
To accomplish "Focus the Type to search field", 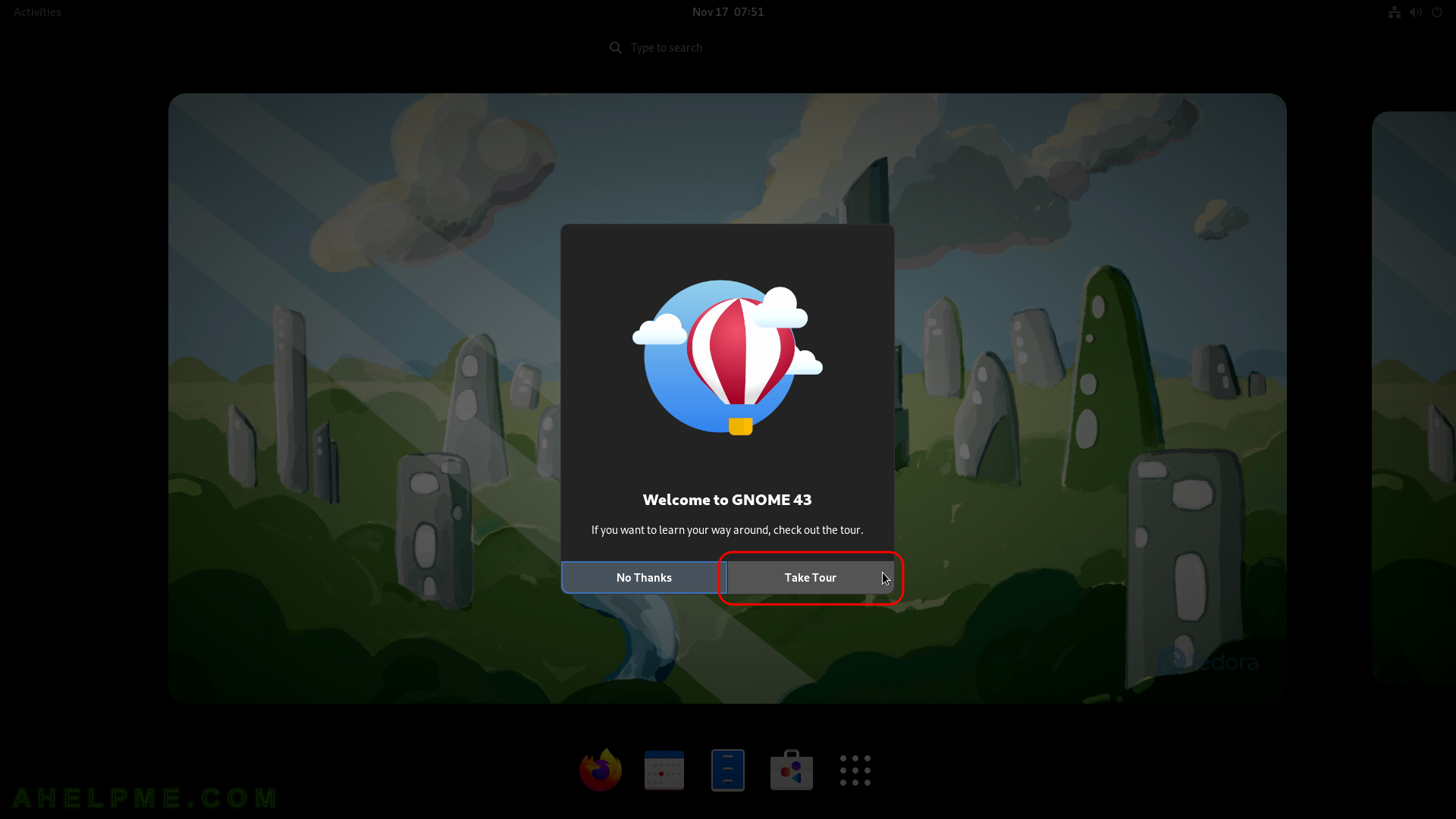I will click(728, 48).
